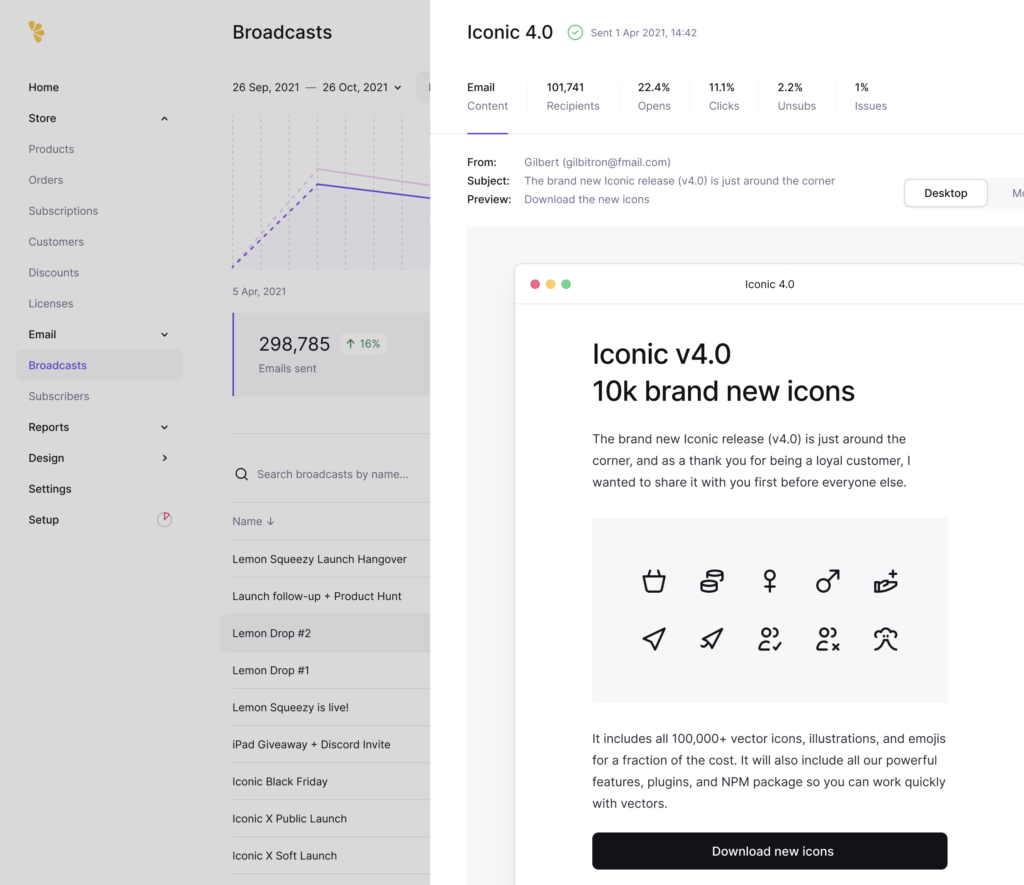Open Settings in sidebar
1024x885 pixels.
pyautogui.click(x=50, y=489)
